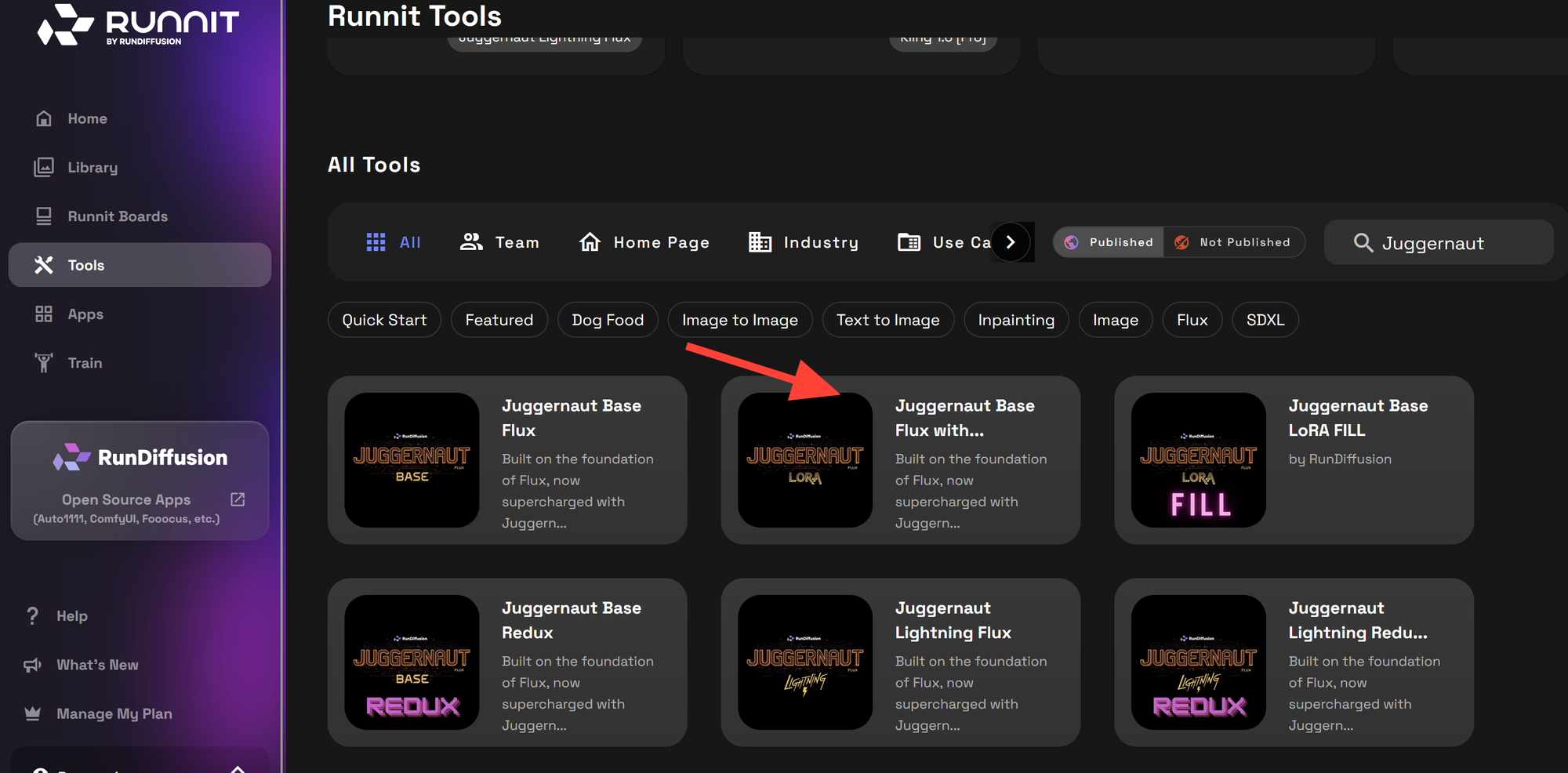Open the Apps section

coord(85,314)
